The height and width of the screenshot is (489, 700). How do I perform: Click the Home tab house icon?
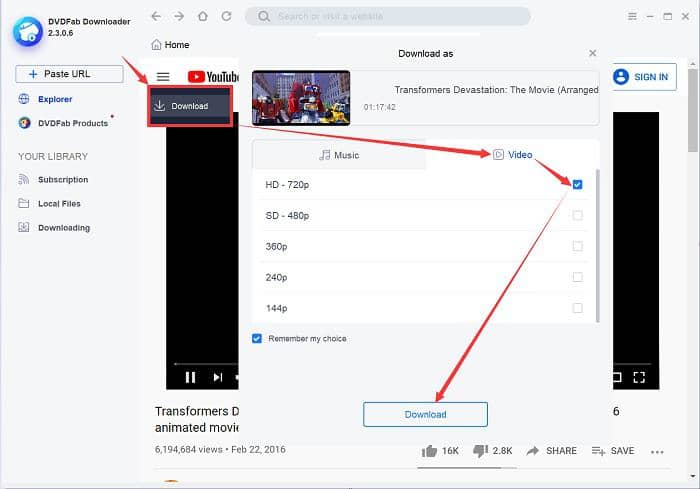tap(156, 45)
